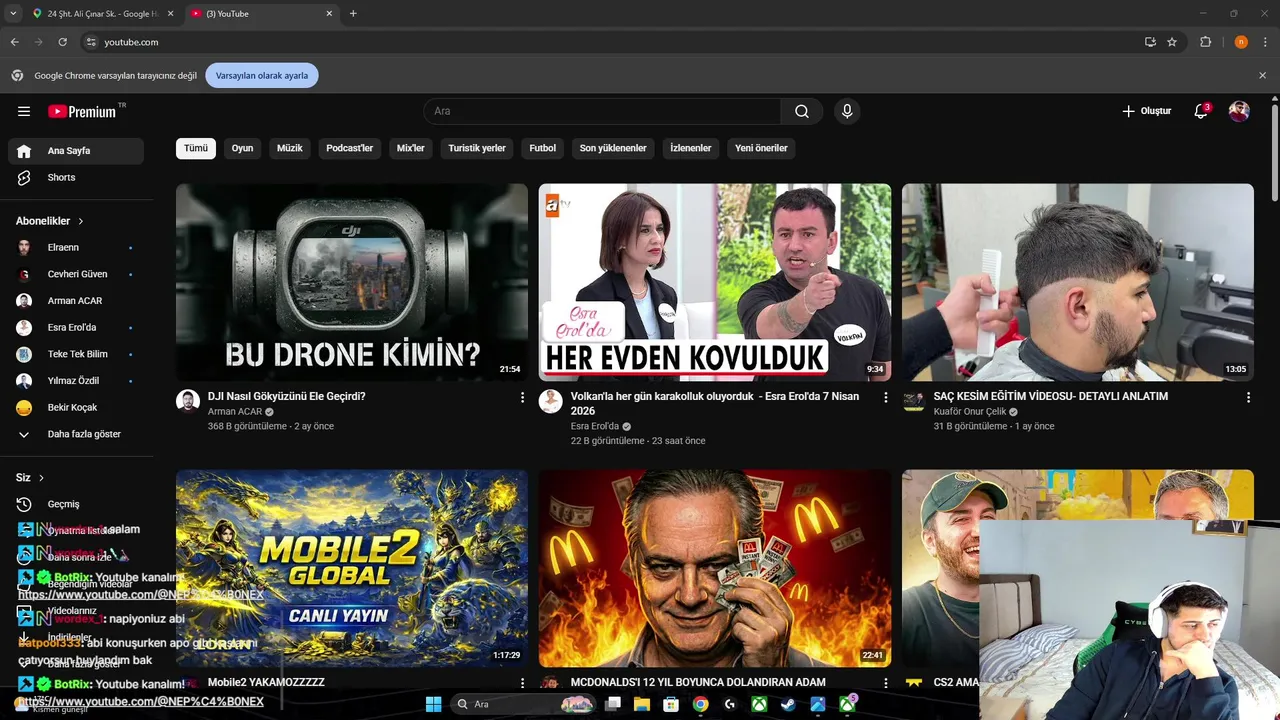The height and width of the screenshot is (720, 1280).
Task: Reload the page in Chrome
Action: pyautogui.click(x=62, y=42)
